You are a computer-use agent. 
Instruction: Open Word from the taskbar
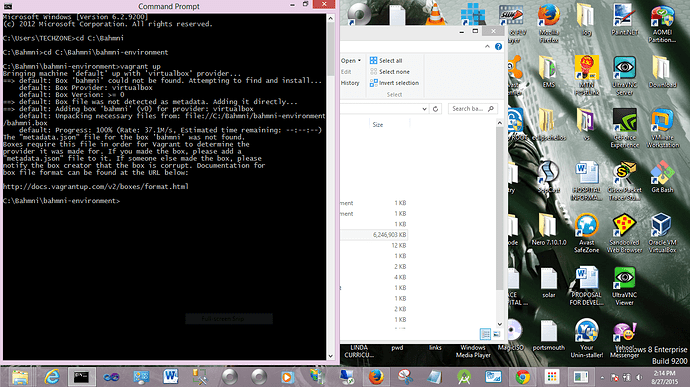pyautogui.click(x=171, y=377)
